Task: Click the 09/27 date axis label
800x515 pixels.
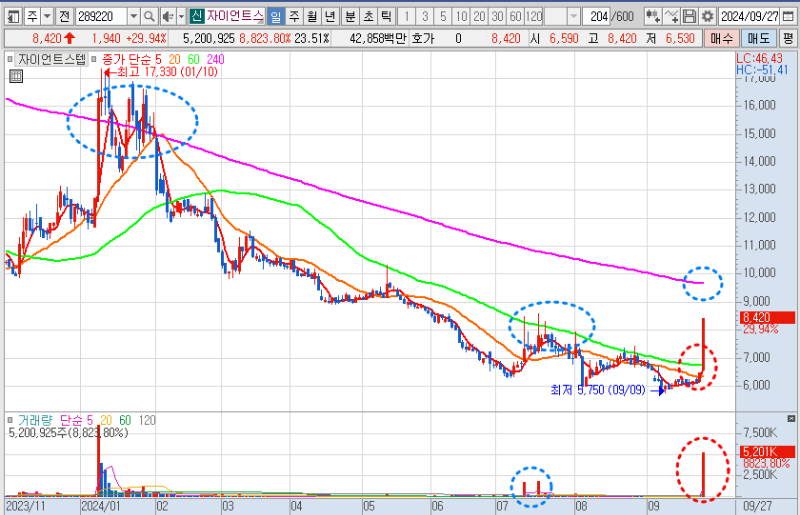Action: click(758, 506)
